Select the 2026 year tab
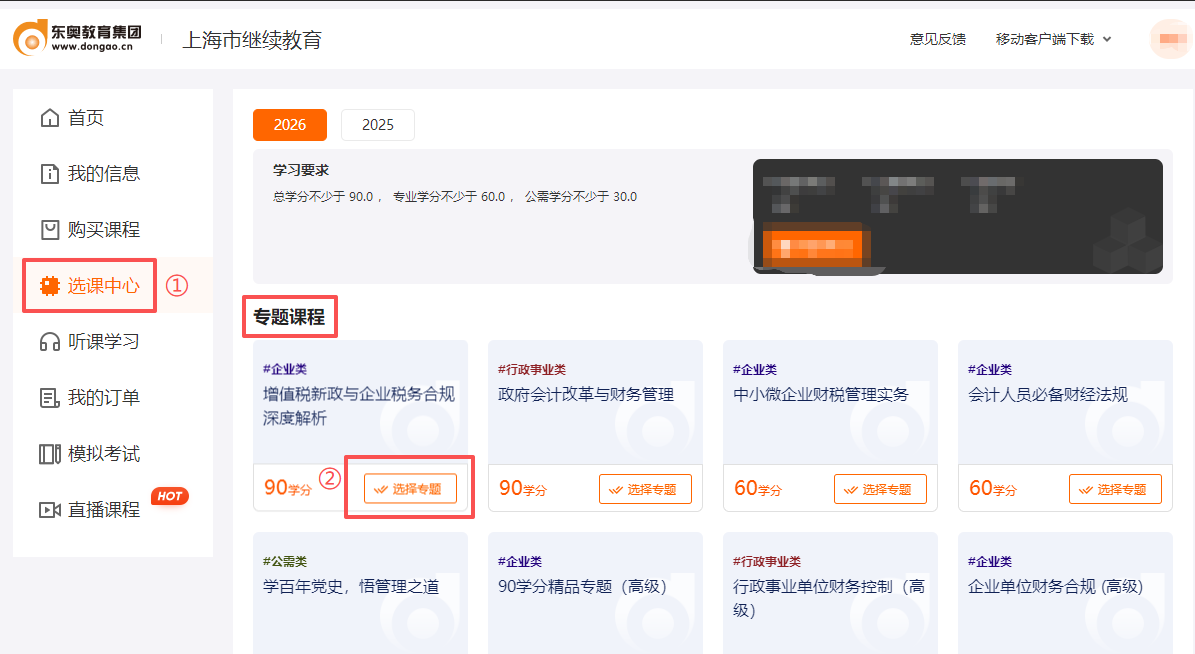Screen dimensions: 1195x654 pos(289,124)
